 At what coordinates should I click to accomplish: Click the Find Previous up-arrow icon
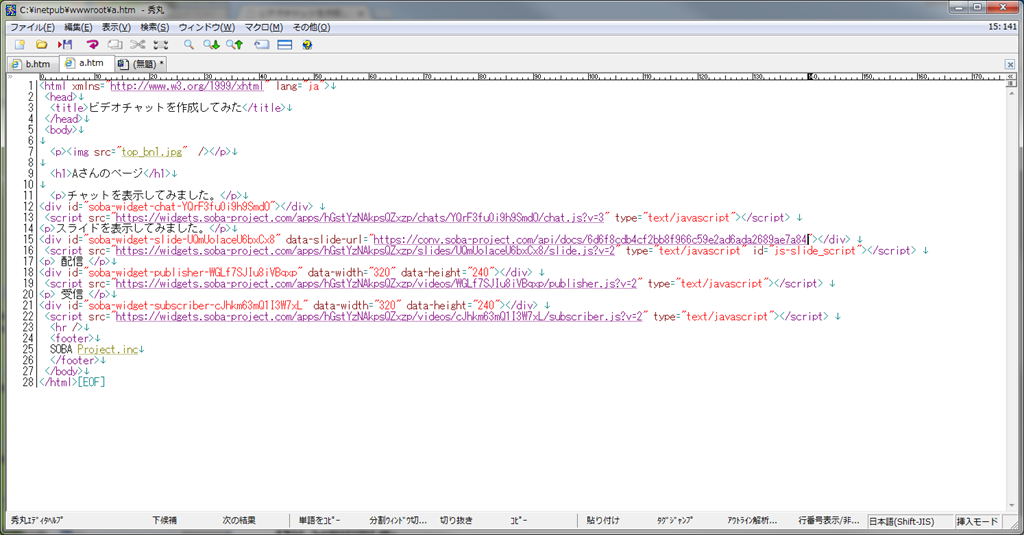(234, 44)
